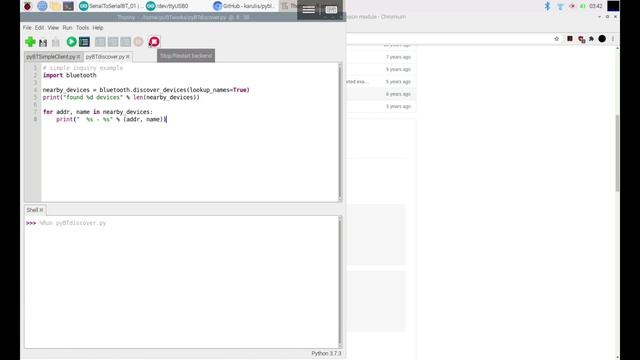Run current script with green play icon
Screen dimensions: 640x360
coord(71,42)
